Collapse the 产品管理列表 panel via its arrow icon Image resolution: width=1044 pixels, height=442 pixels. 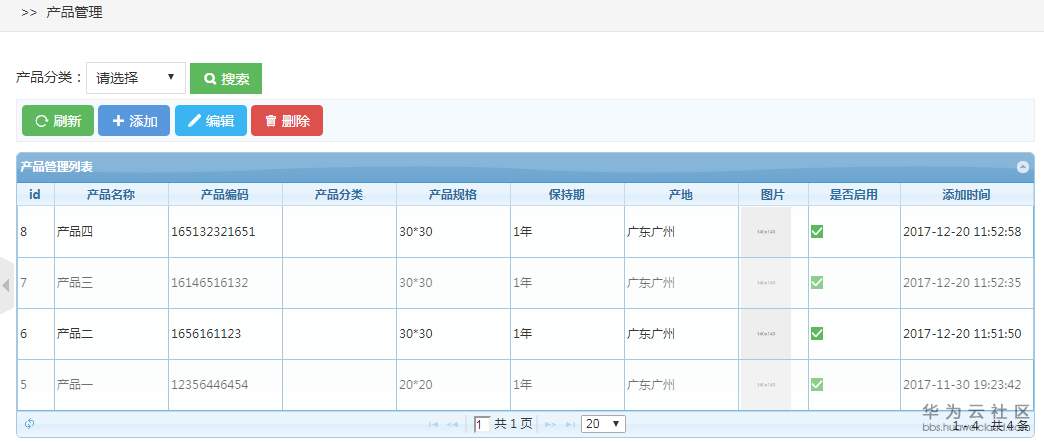[1023, 167]
